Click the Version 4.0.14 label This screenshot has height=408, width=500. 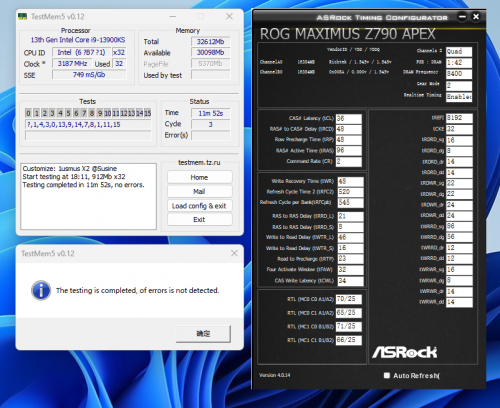coord(275,375)
